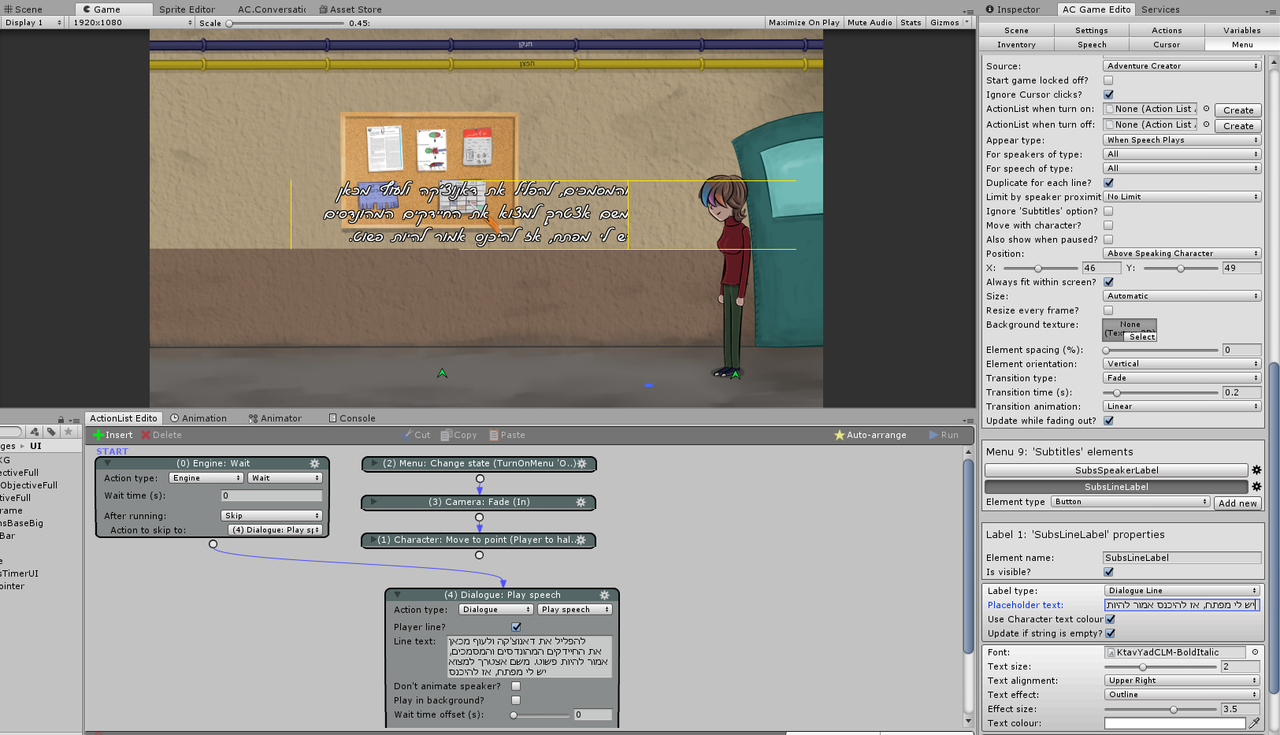Click the Paste clipboard icon
1280x735 pixels.
[x=494, y=435]
